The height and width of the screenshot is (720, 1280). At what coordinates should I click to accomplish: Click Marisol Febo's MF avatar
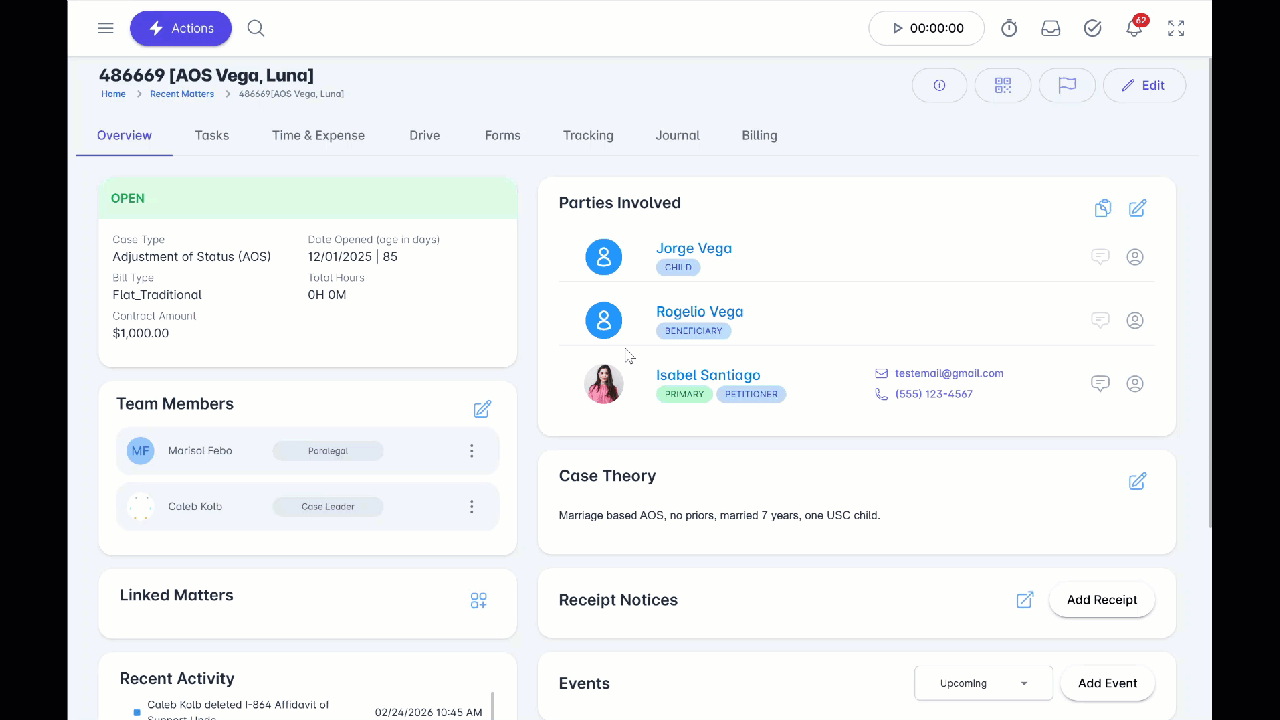pyautogui.click(x=141, y=451)
